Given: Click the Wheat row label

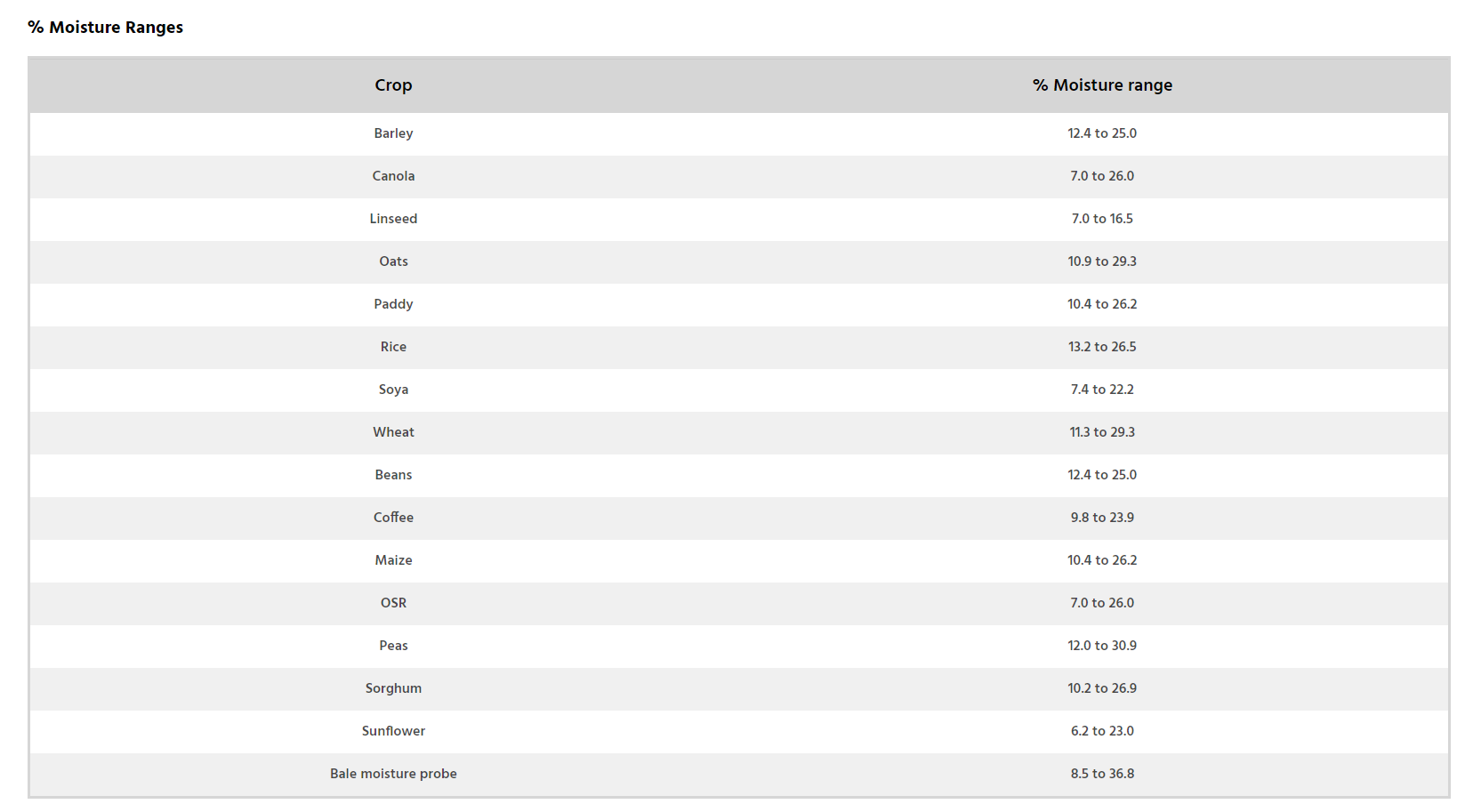Looking at the screenshot, I should [393, 432].
